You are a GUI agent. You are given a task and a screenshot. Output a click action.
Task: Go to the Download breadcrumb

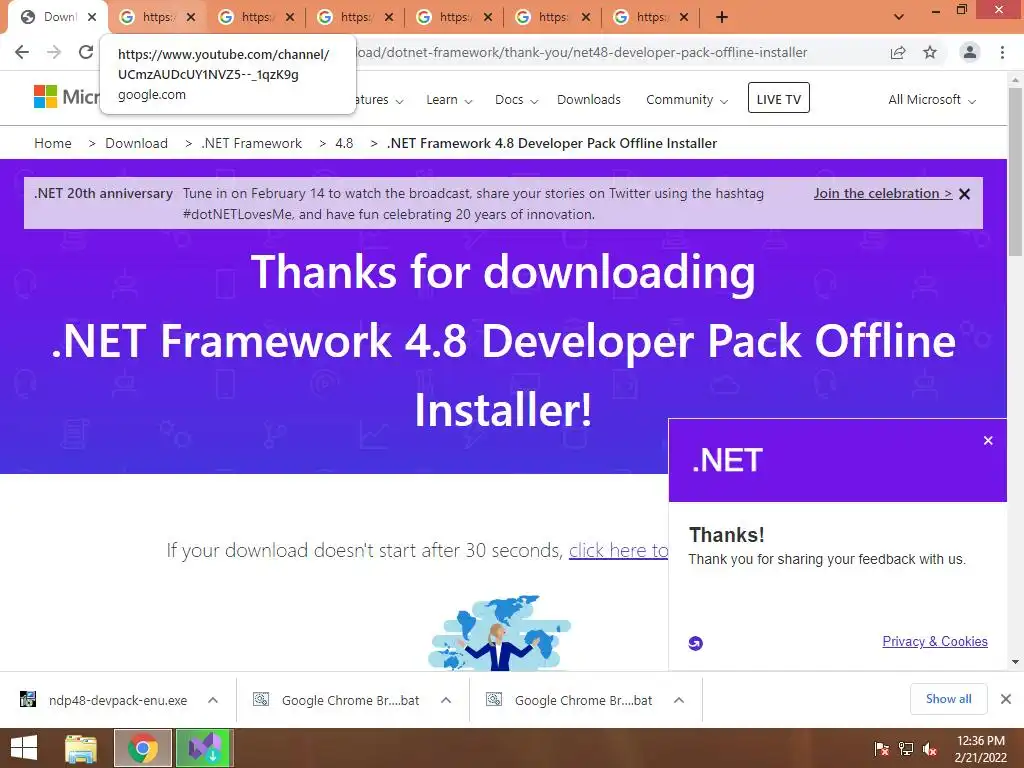(x=136, y=143)
